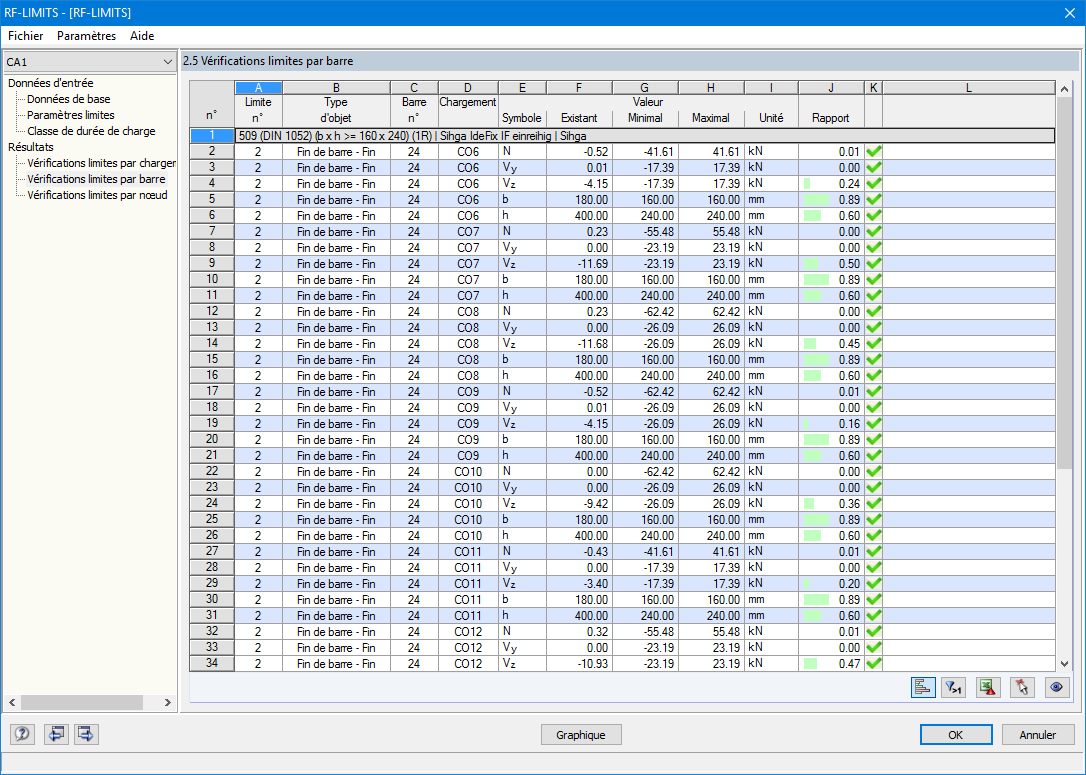Image resolution: width=1086 pixels, height=775 pixels.
Task: Select Classe de durée de charge
Action: (x=91, y=131)
